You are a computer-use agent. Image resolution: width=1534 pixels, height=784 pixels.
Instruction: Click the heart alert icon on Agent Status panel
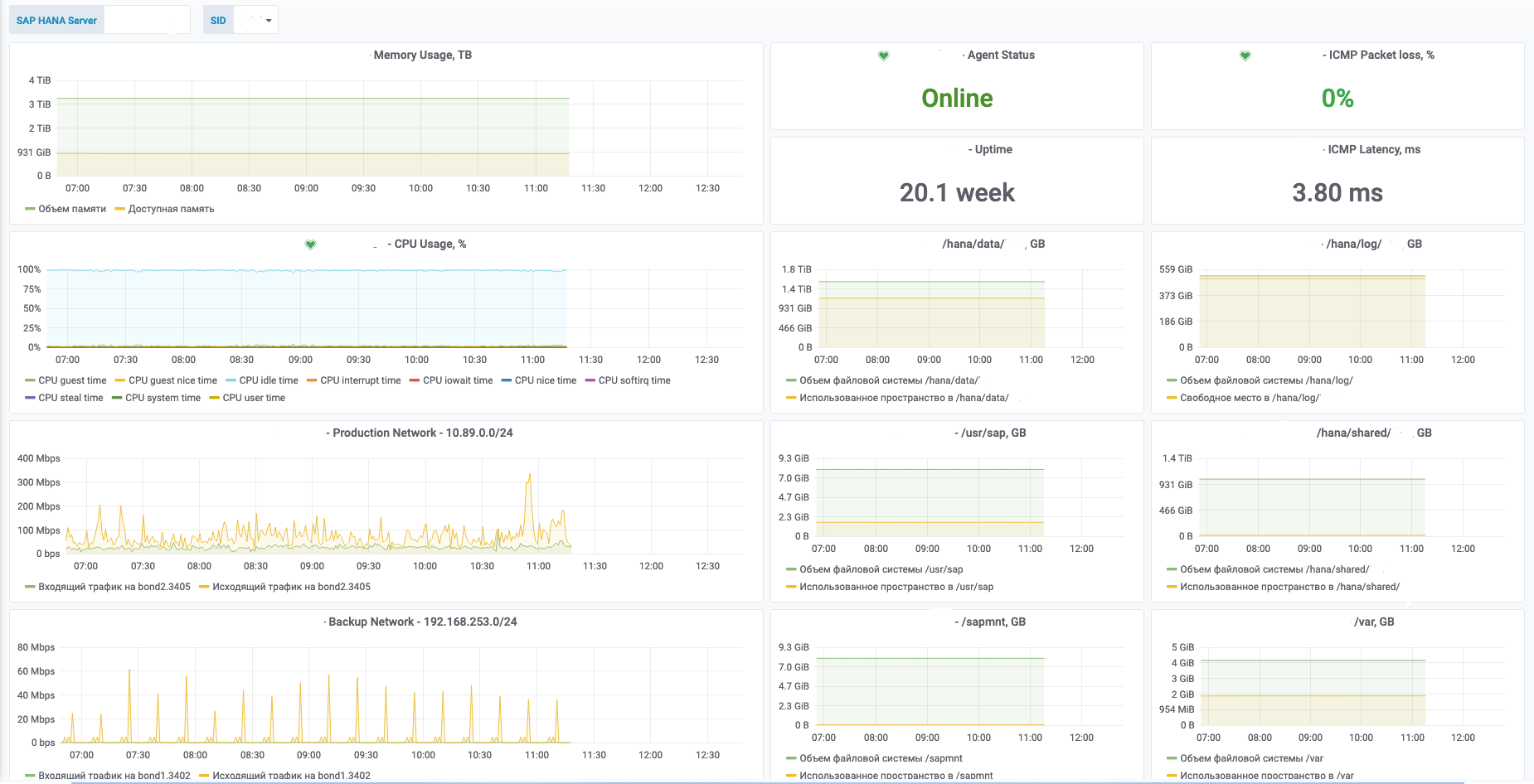tap(883, 56)
